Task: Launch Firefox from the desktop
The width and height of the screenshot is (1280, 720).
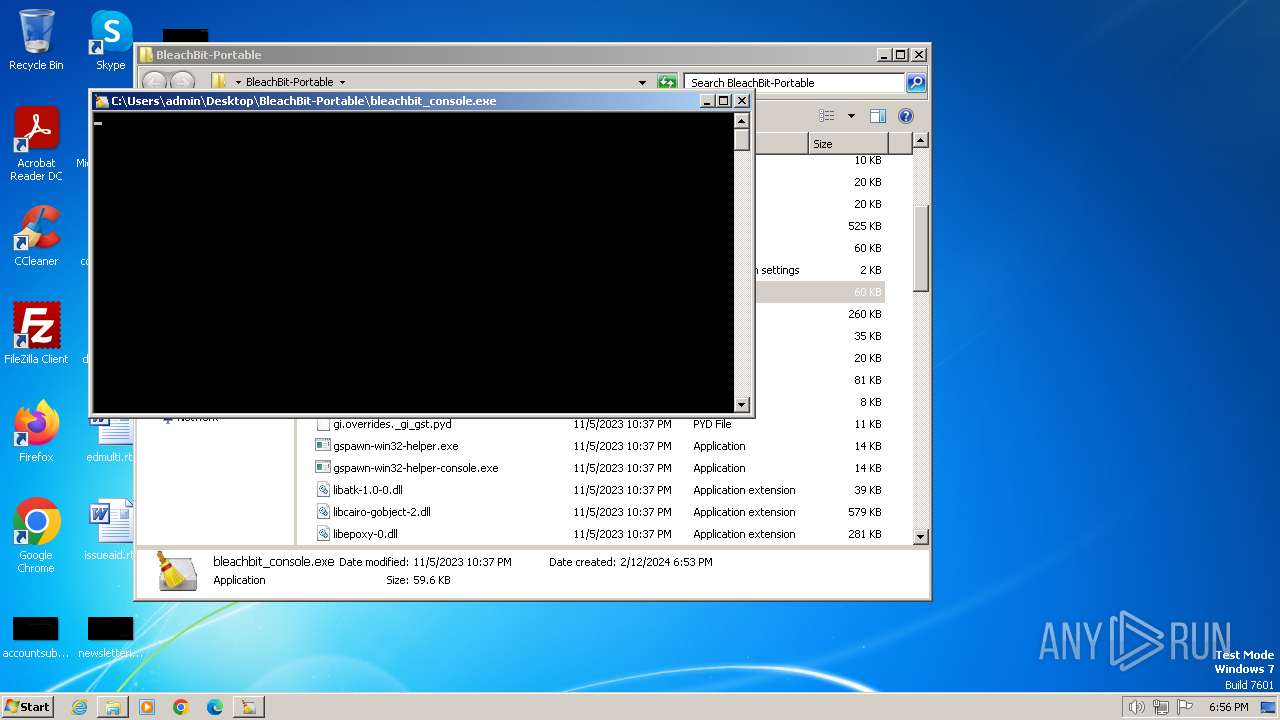Action: (36, 431)
